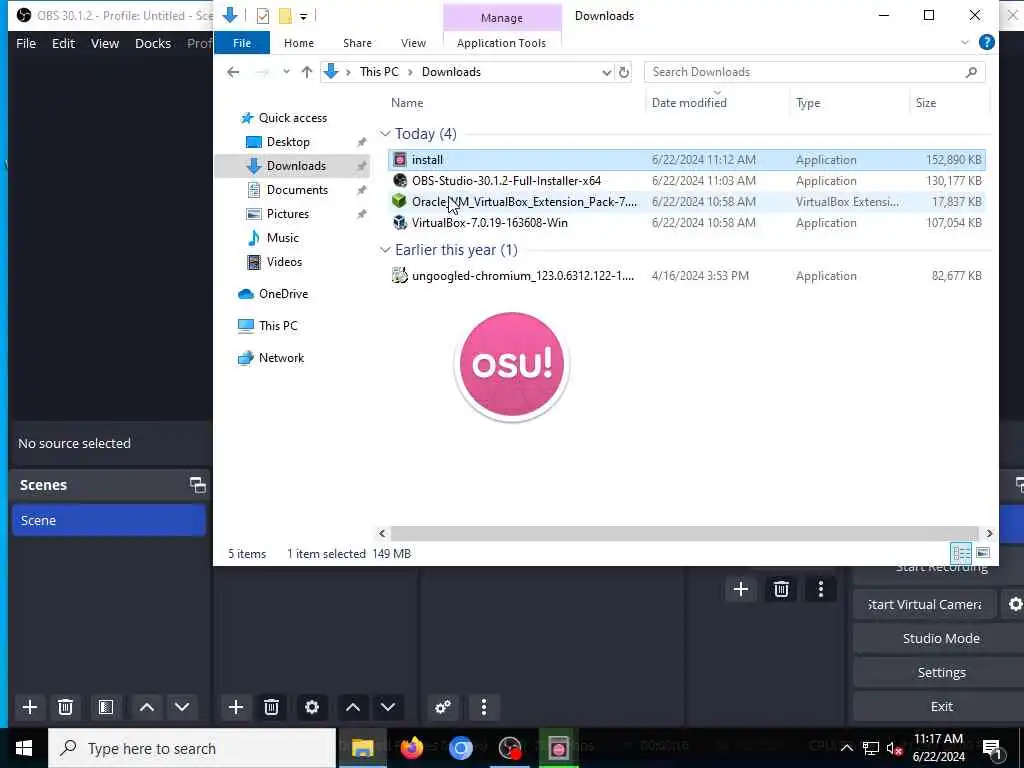Open advanced audio properties gears icon
The height and width of the screenshot is (768, 1024).
click(x=443, y=707)
